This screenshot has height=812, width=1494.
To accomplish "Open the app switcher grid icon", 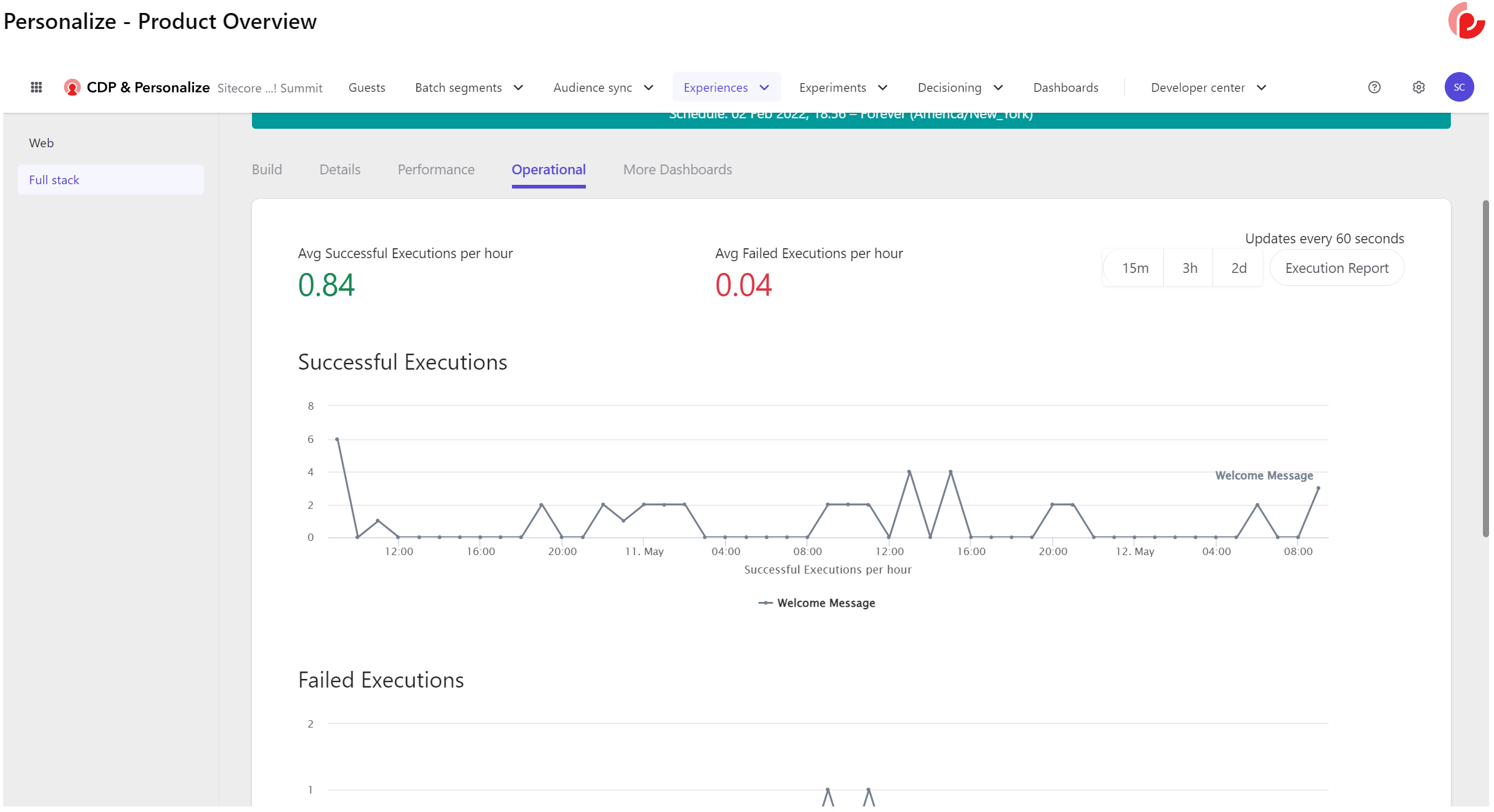I will 36,87.
